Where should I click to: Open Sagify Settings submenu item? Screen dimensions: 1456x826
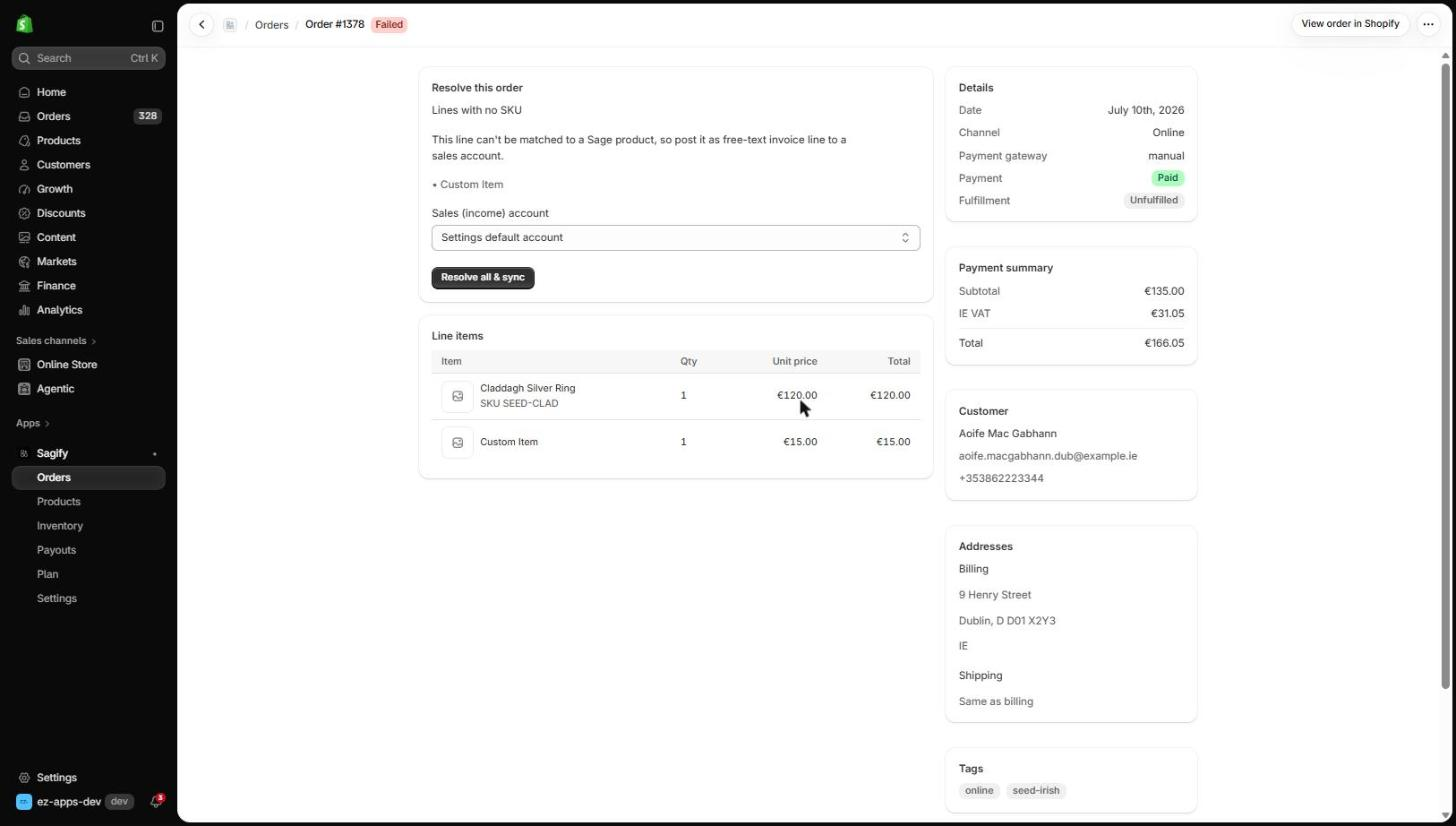tap(57, 599)
